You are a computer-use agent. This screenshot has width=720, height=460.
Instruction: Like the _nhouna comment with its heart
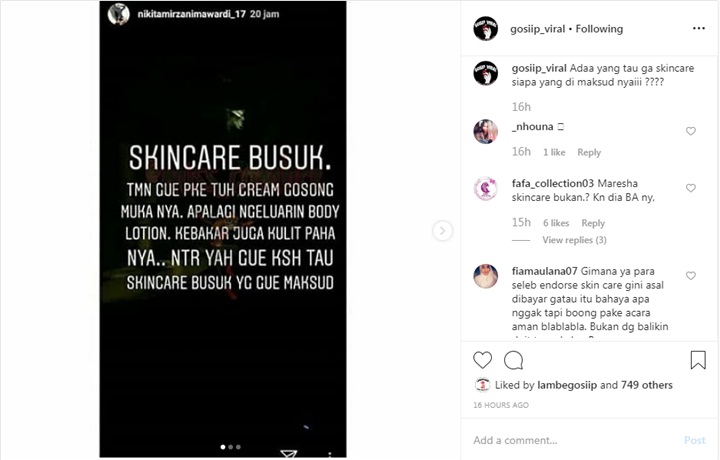(691, 131)
